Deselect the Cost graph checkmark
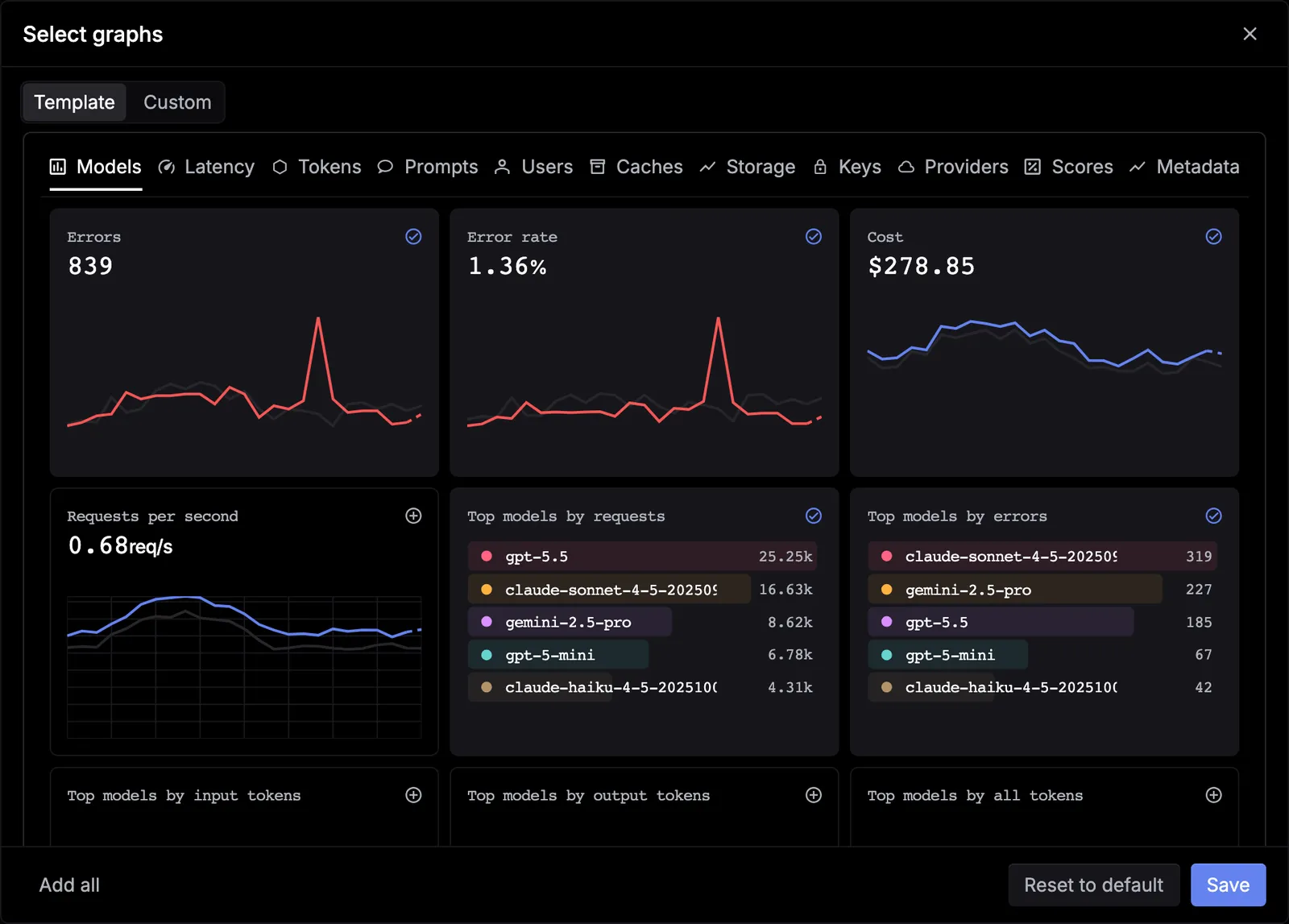This screenshot has height=924, width=1289. [x=1213, y=236]
